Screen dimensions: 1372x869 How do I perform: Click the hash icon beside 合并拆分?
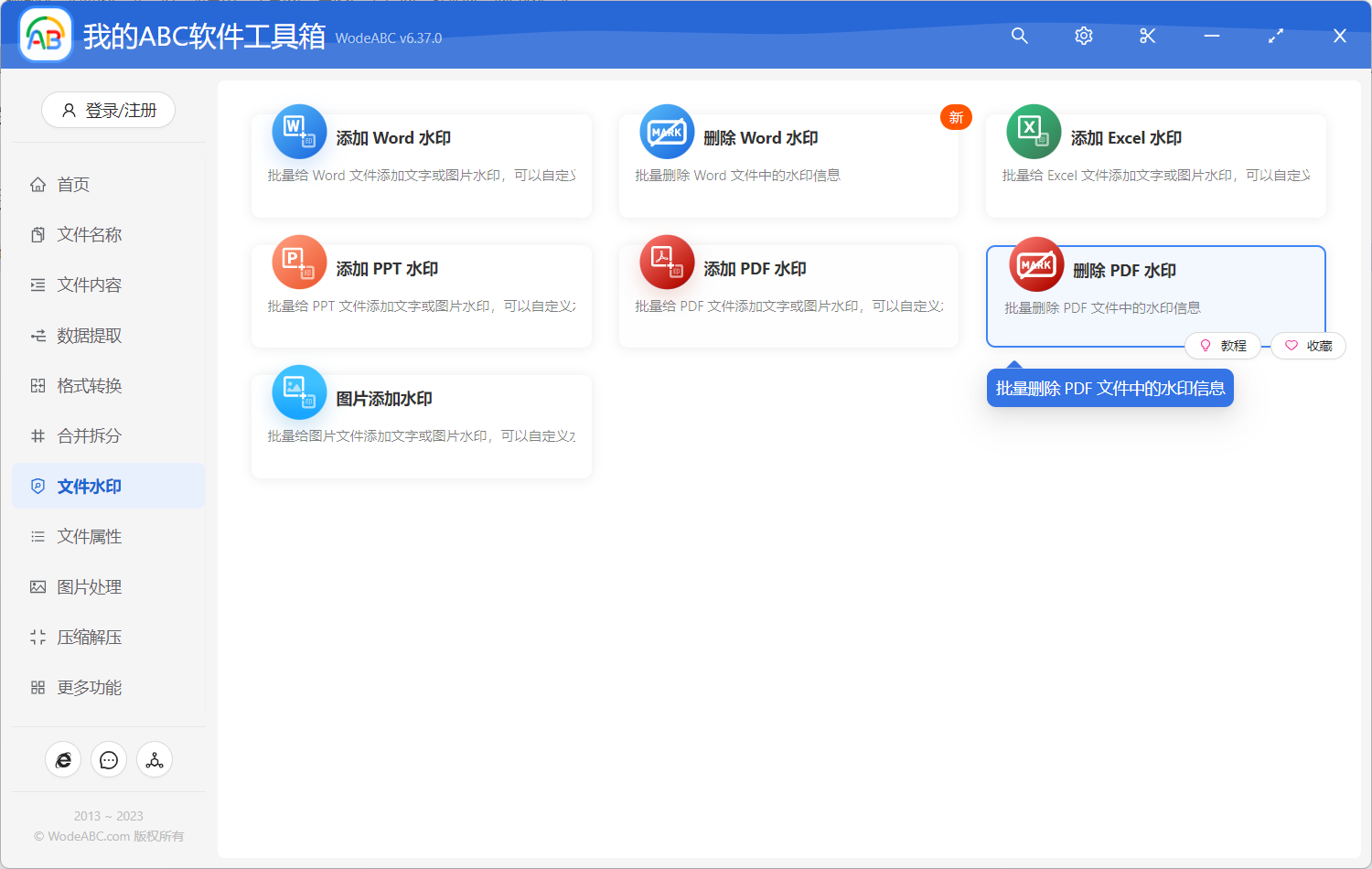click(x=38, y=436)
